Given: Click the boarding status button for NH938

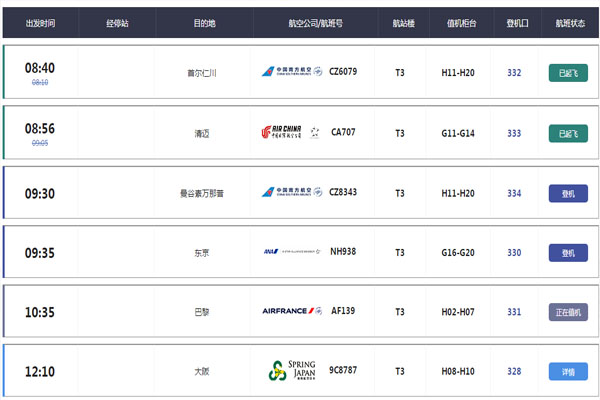Looking at the screenshot, I should (568, 253).
